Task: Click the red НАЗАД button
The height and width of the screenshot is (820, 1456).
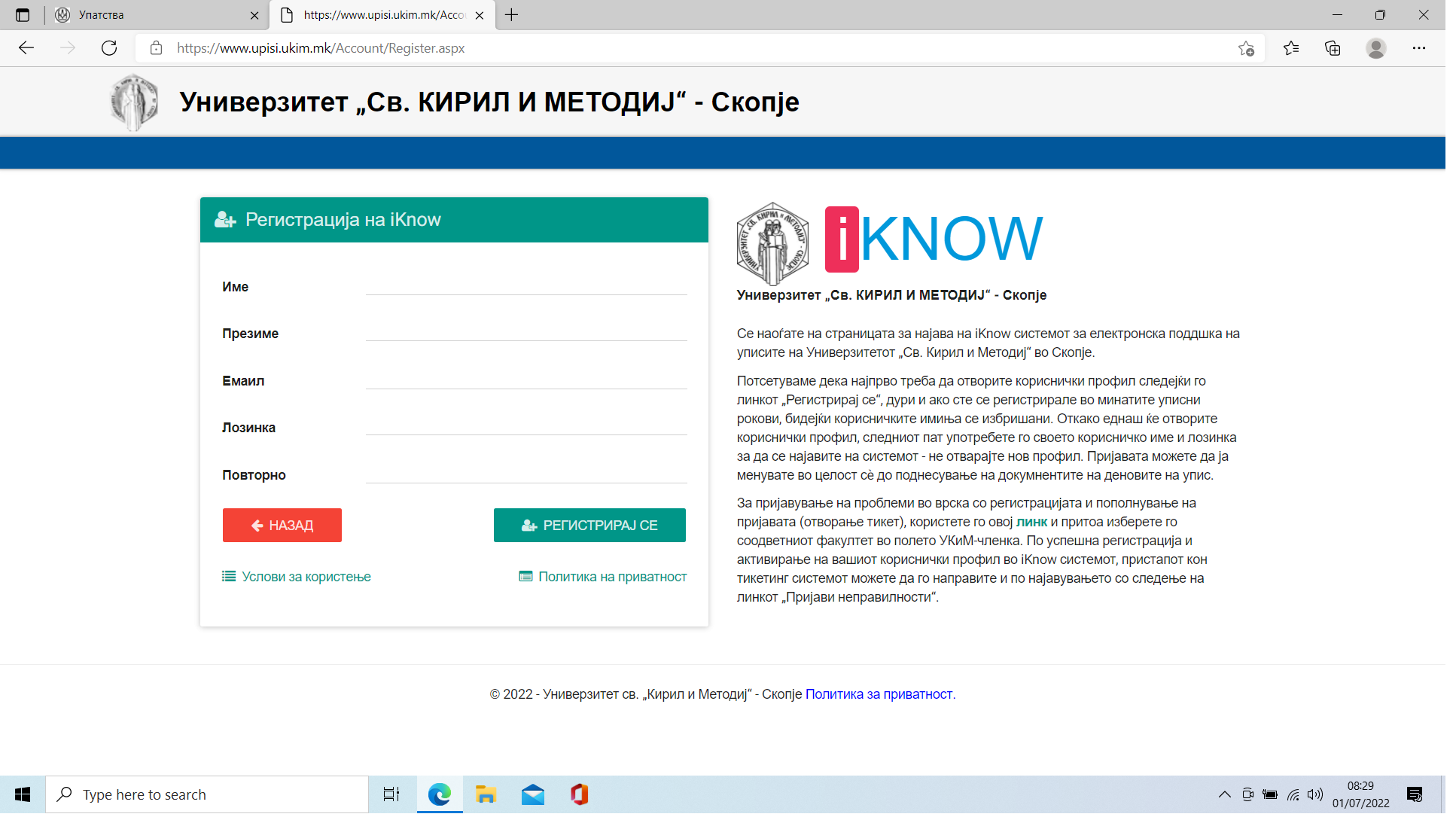Action: coord(282,525)
